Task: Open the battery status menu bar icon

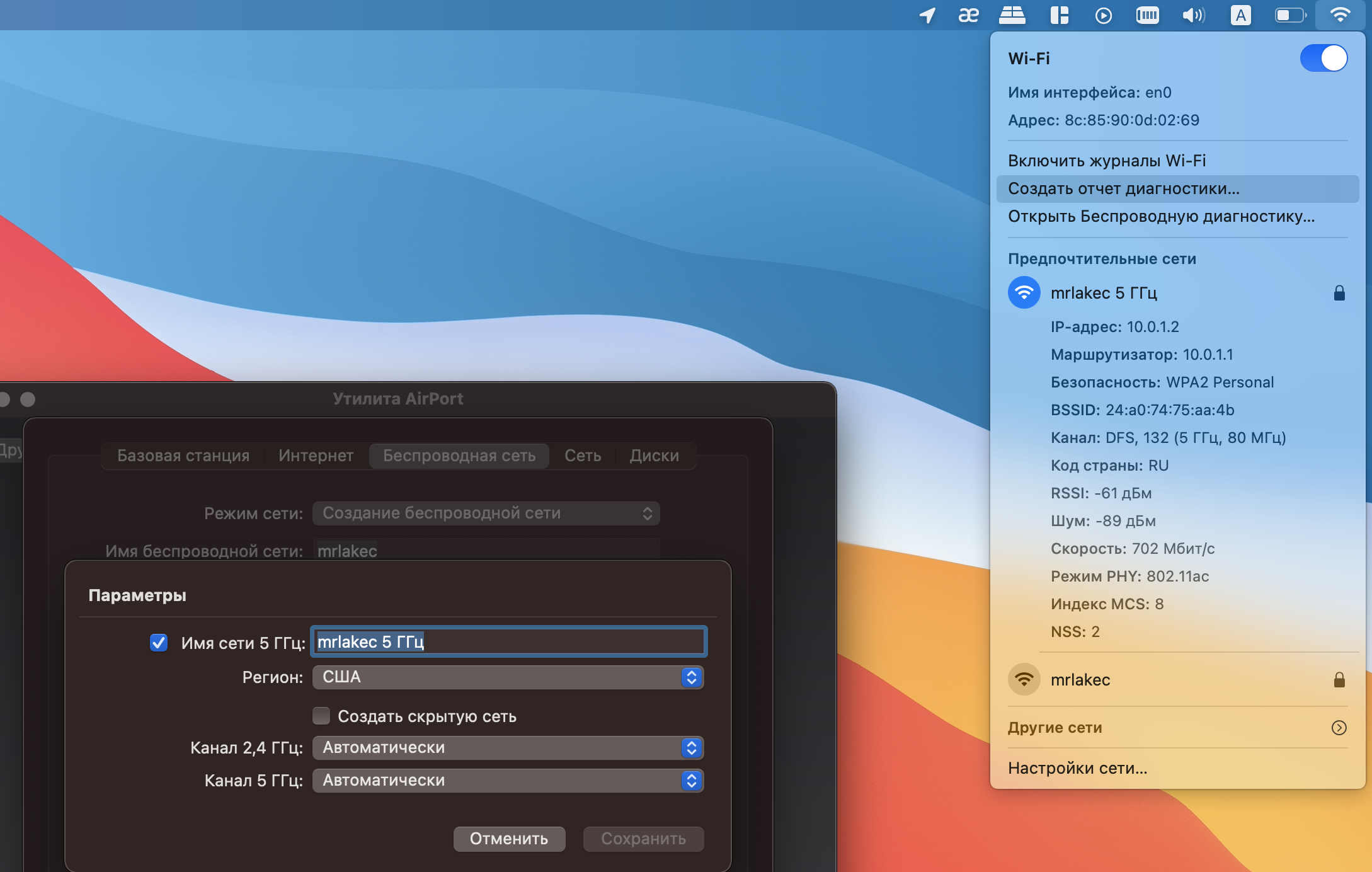Action: click(1291, 15)
